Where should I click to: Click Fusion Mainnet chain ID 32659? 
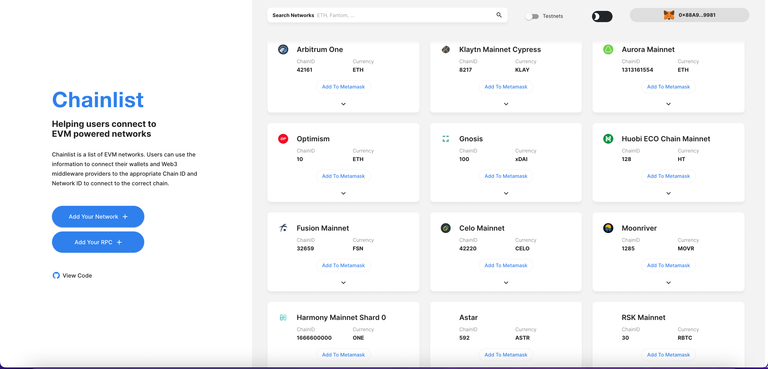pos(305,248)
